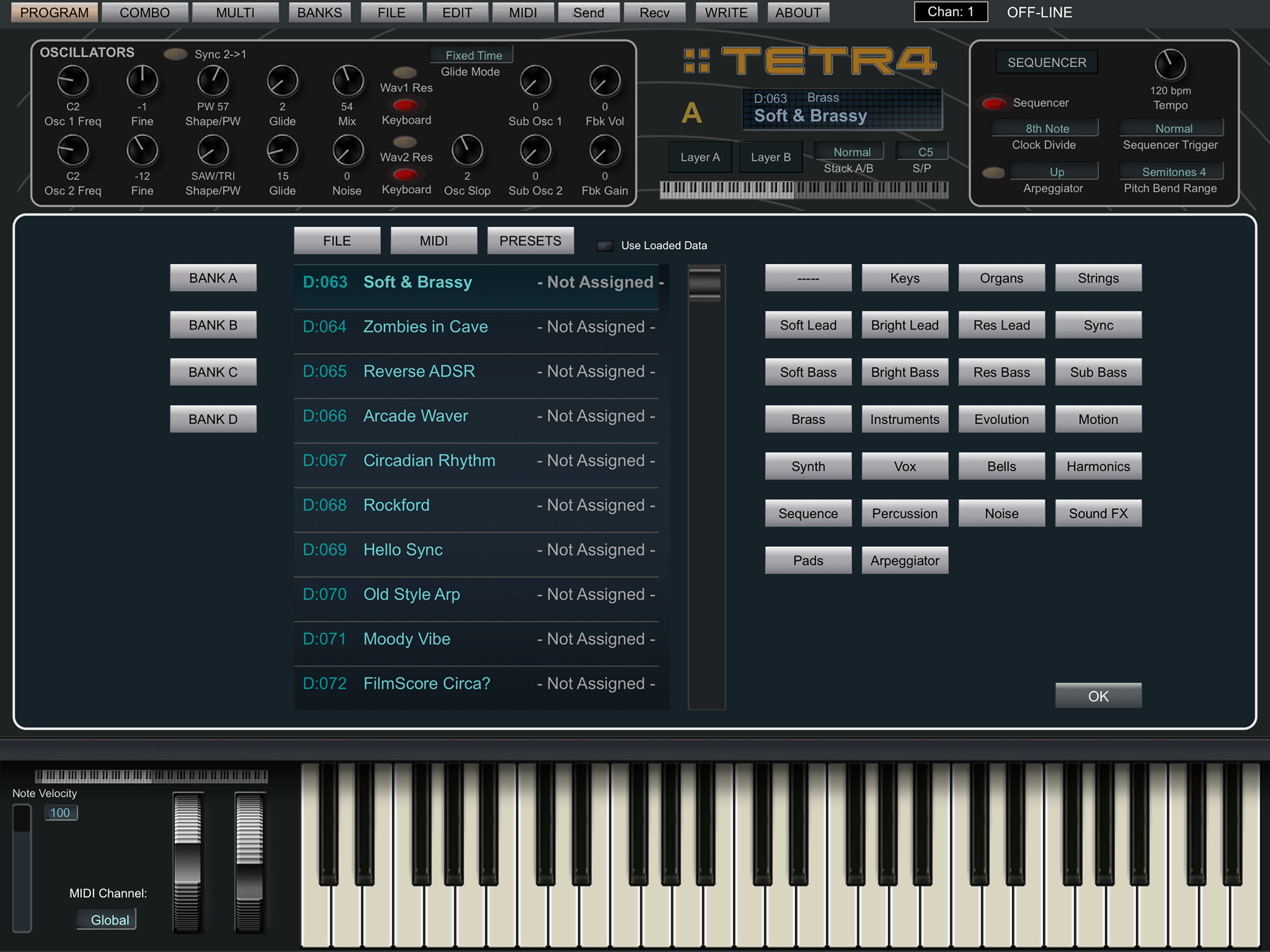Open the Chan: 1 channel selector
Image resolution: width=1270 pixels, height=952 pixels.
point(951,12)
